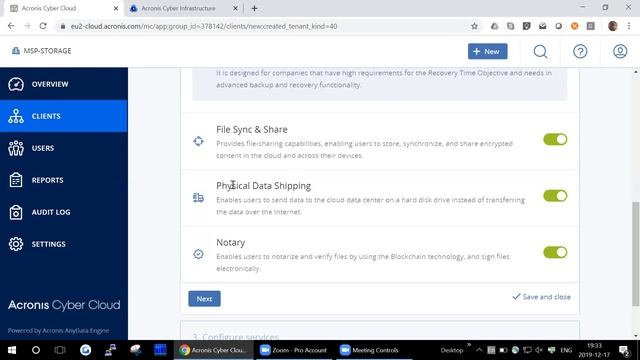The width and height of the screenshot is (640, 360).
Task: Click the Notary seal icon
Action: tap(198, 254)
